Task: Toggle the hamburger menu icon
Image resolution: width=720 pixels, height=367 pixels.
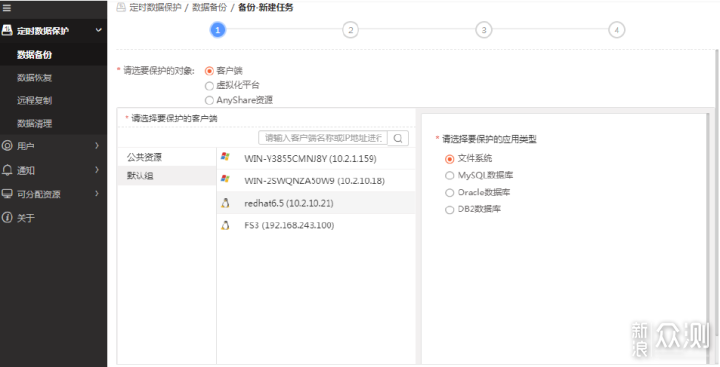Action: coord(7,7)
